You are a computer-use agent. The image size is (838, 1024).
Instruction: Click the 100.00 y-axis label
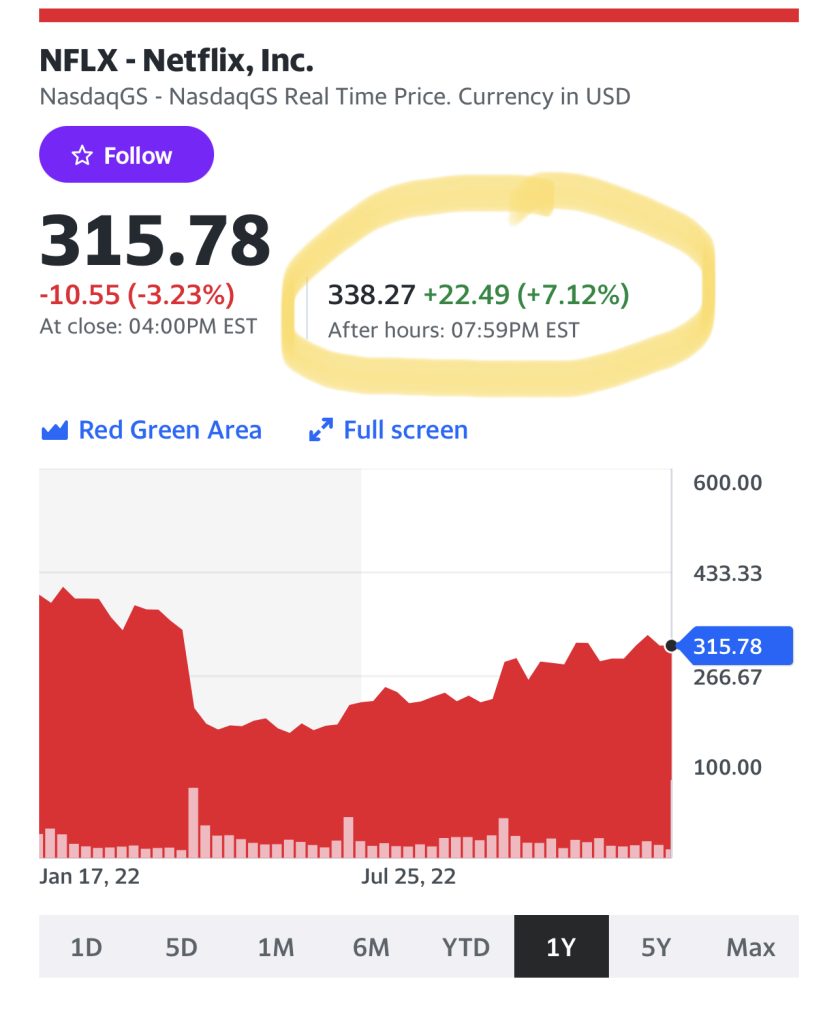(728, 767)
